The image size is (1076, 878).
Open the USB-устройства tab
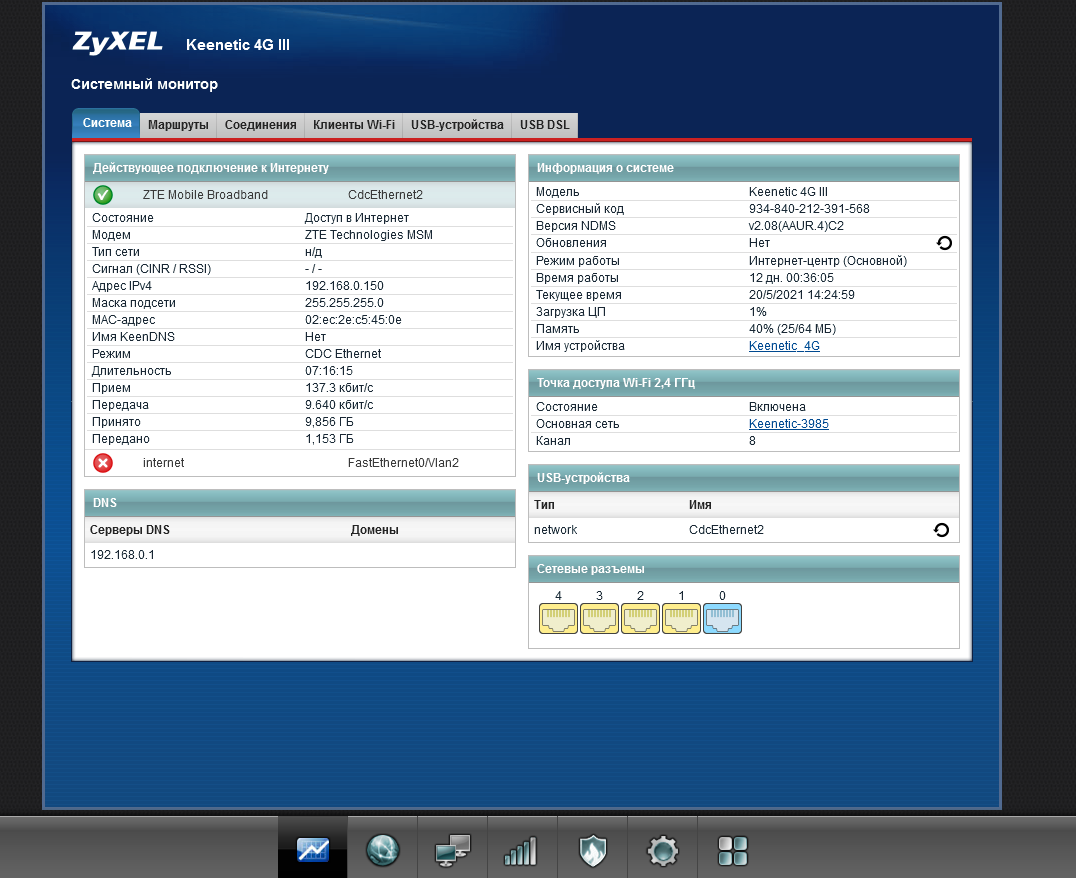pyautogui.click(x=457, y=125)
